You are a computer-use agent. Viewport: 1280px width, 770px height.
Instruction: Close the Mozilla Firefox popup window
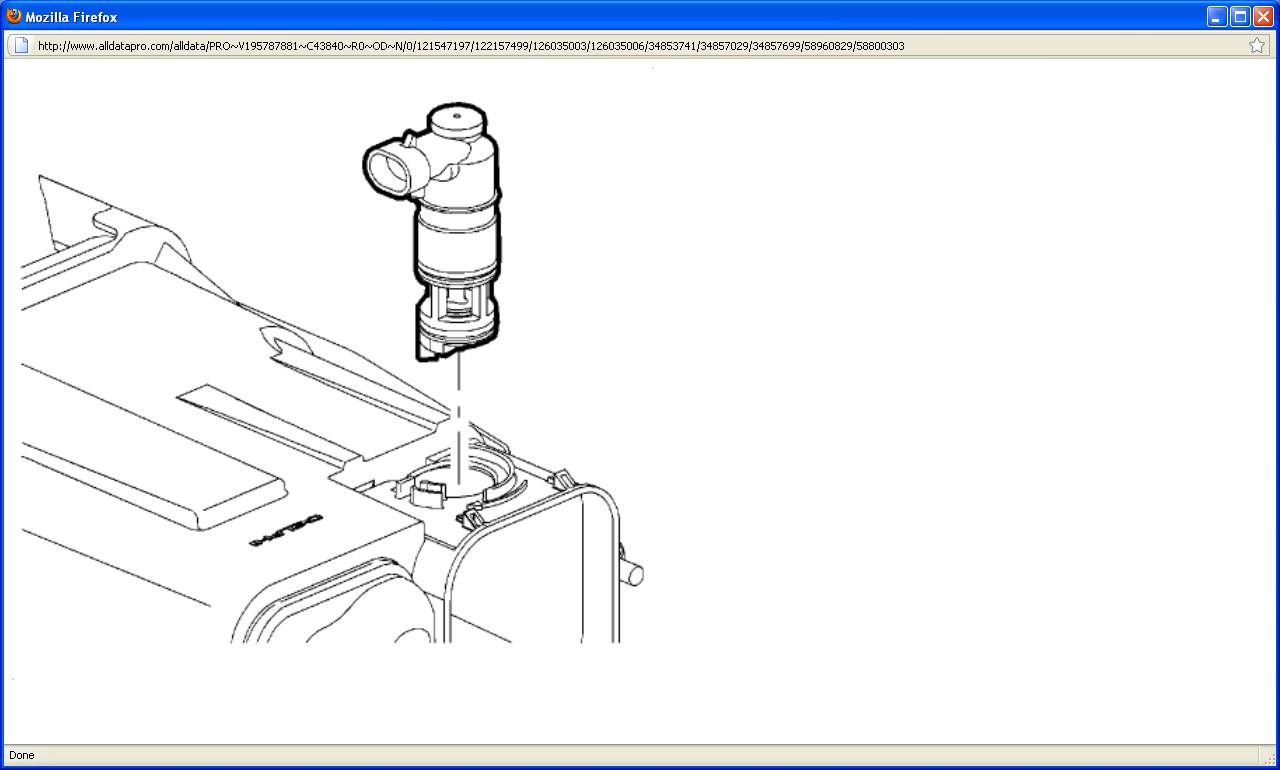pyautogui.click(x=1263, y=17)
